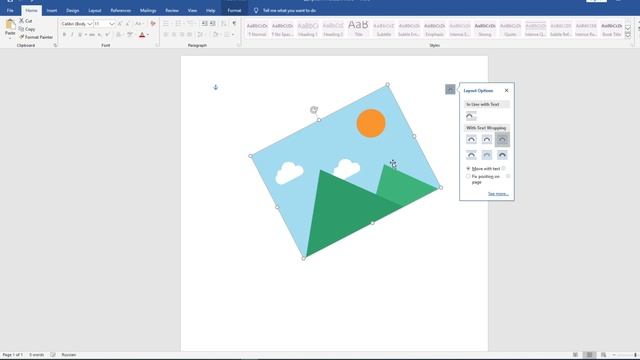Switch to the Layout tab
Screen dimensions: 640x360
95,10
